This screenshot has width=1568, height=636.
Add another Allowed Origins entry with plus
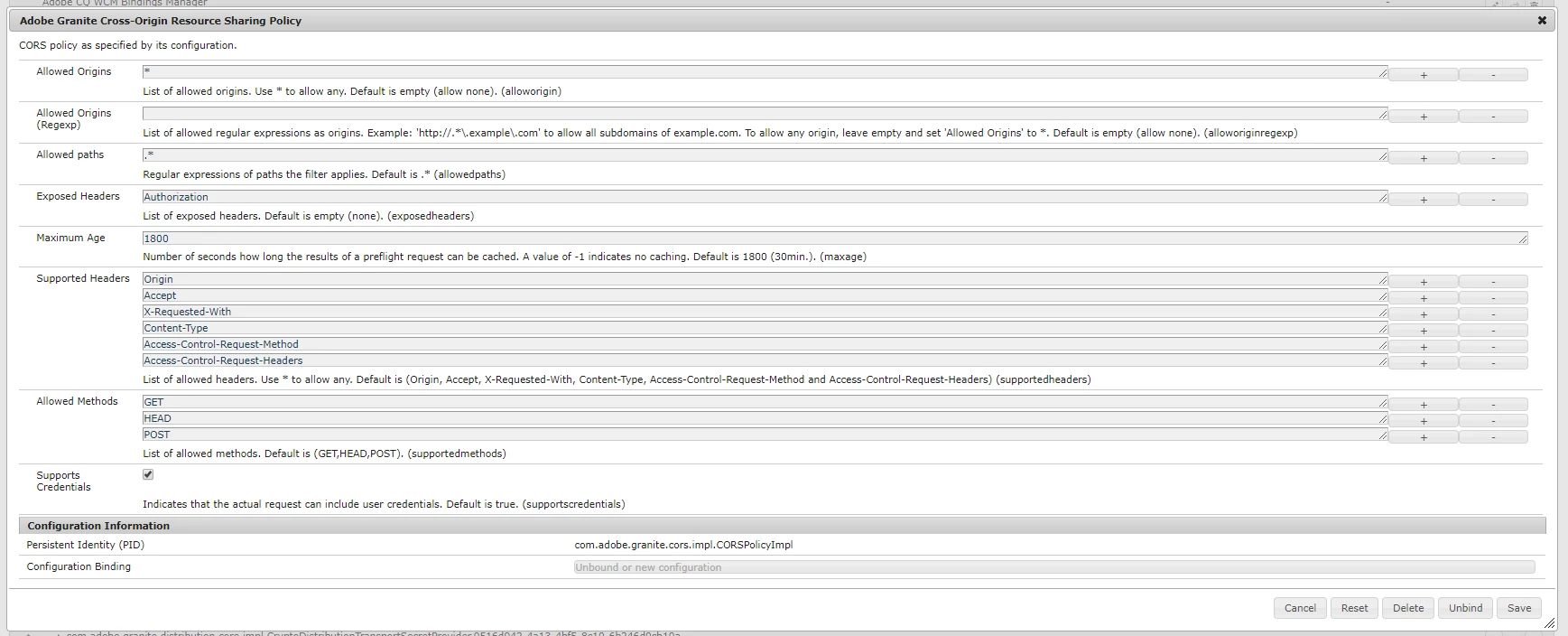coord(1423,75)
